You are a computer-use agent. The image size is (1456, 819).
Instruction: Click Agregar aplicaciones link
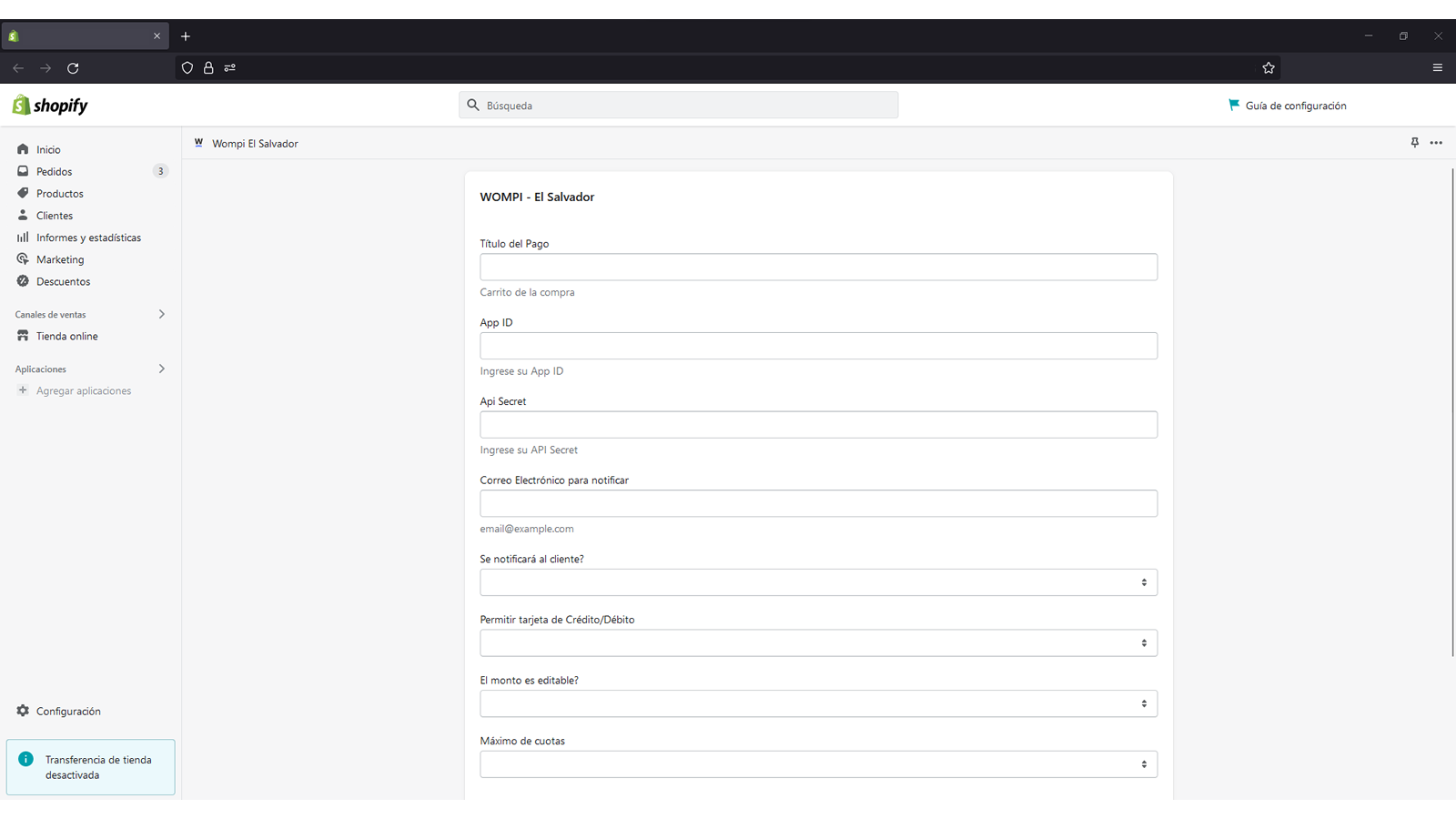[84, 390]
